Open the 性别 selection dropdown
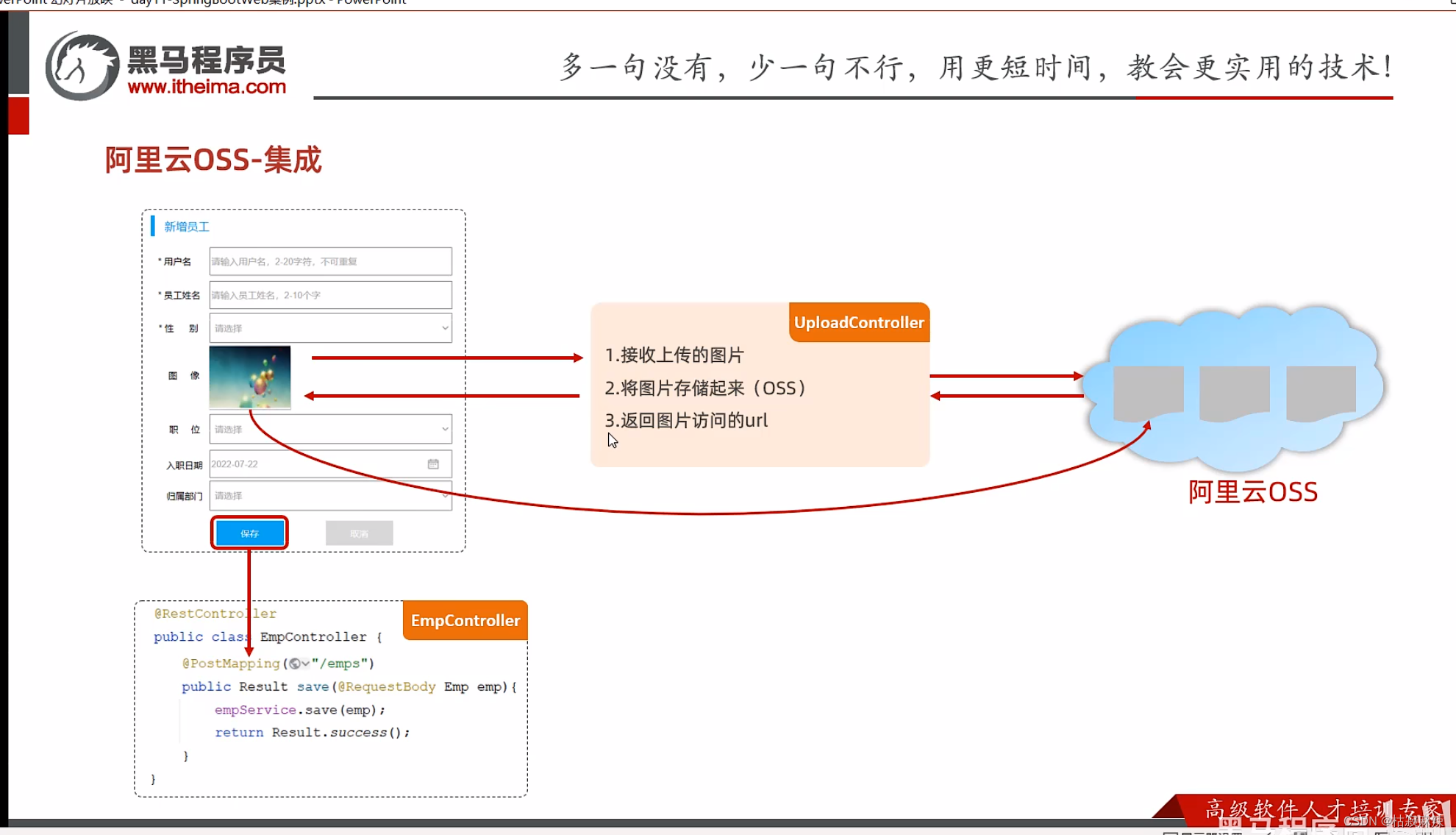 pos(443,327)
